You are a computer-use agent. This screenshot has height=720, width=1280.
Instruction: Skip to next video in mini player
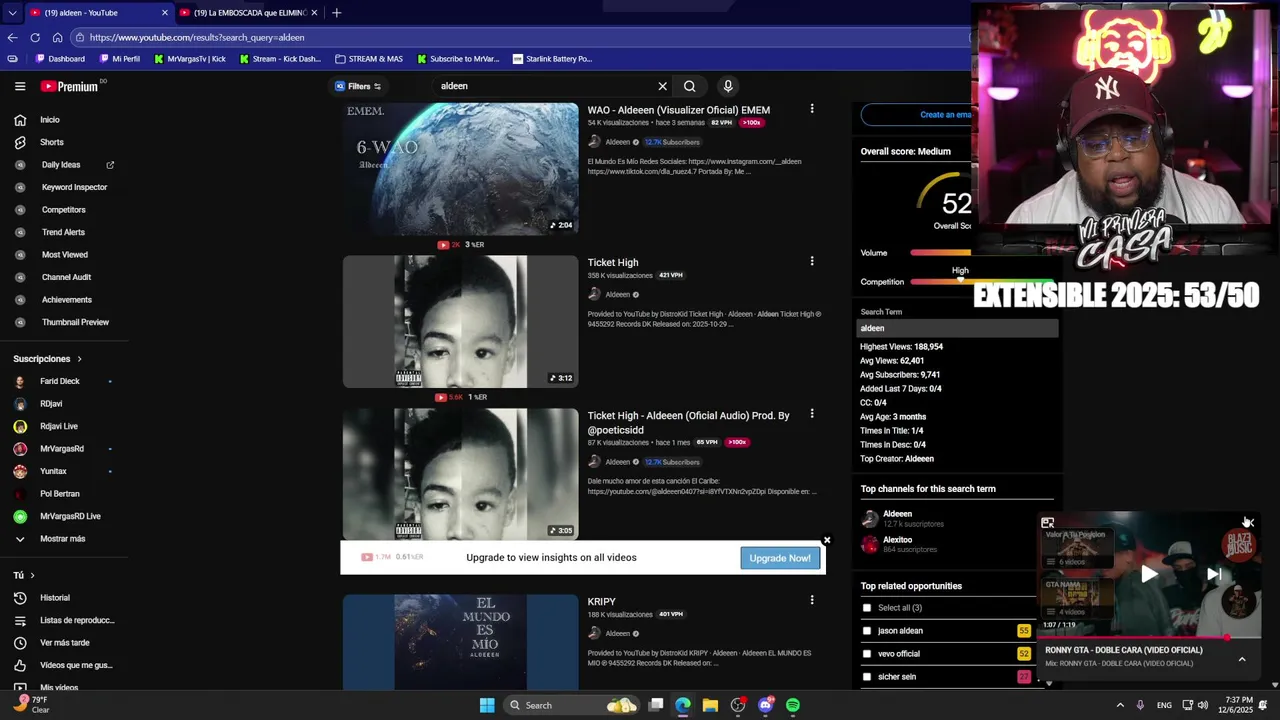[1214, 574]
